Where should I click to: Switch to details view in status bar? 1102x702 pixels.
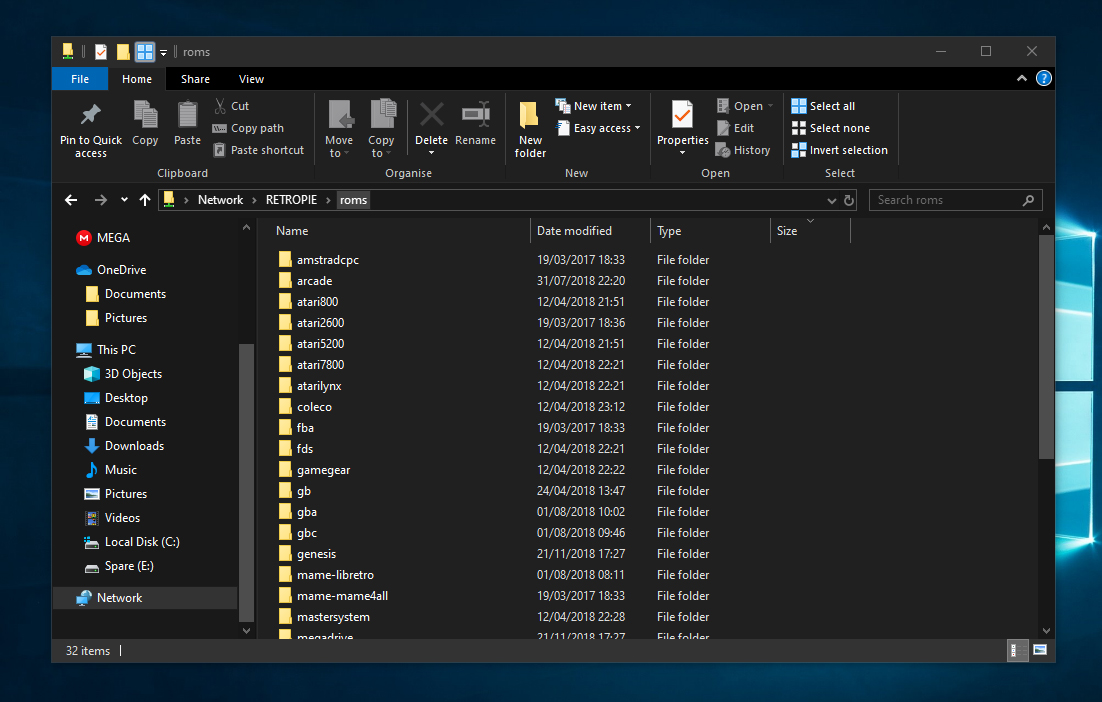(1016, 651)
